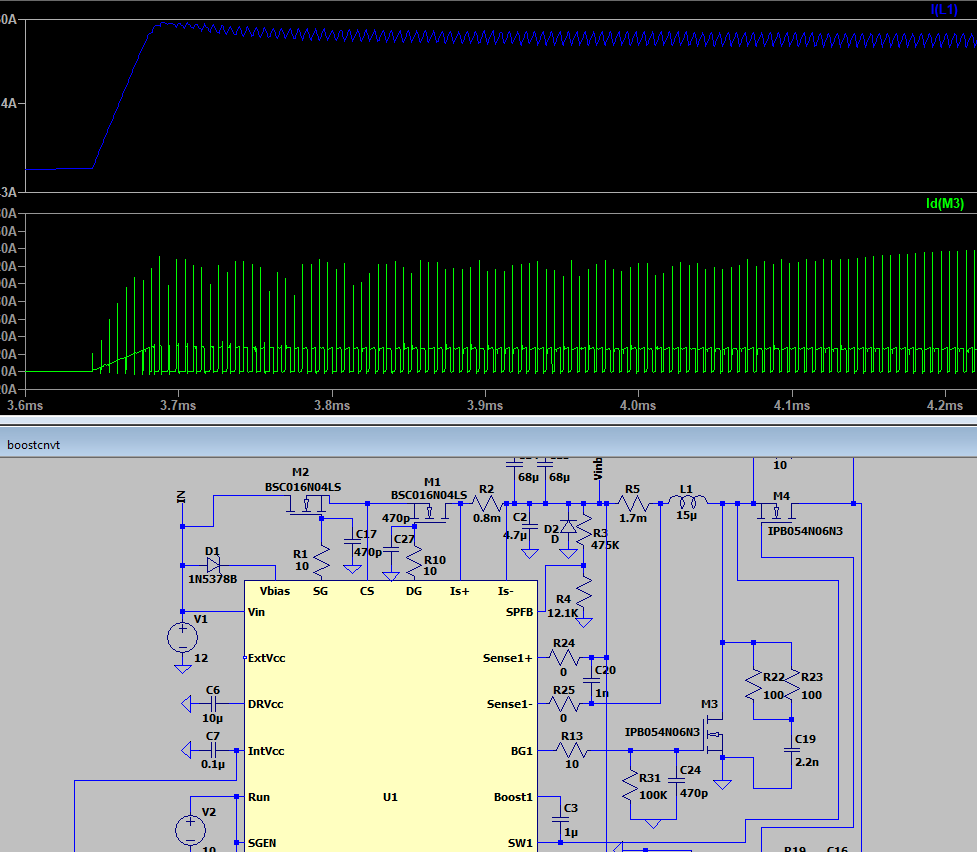Click the 4.0ms time axis label

click(x=638, y=405)
